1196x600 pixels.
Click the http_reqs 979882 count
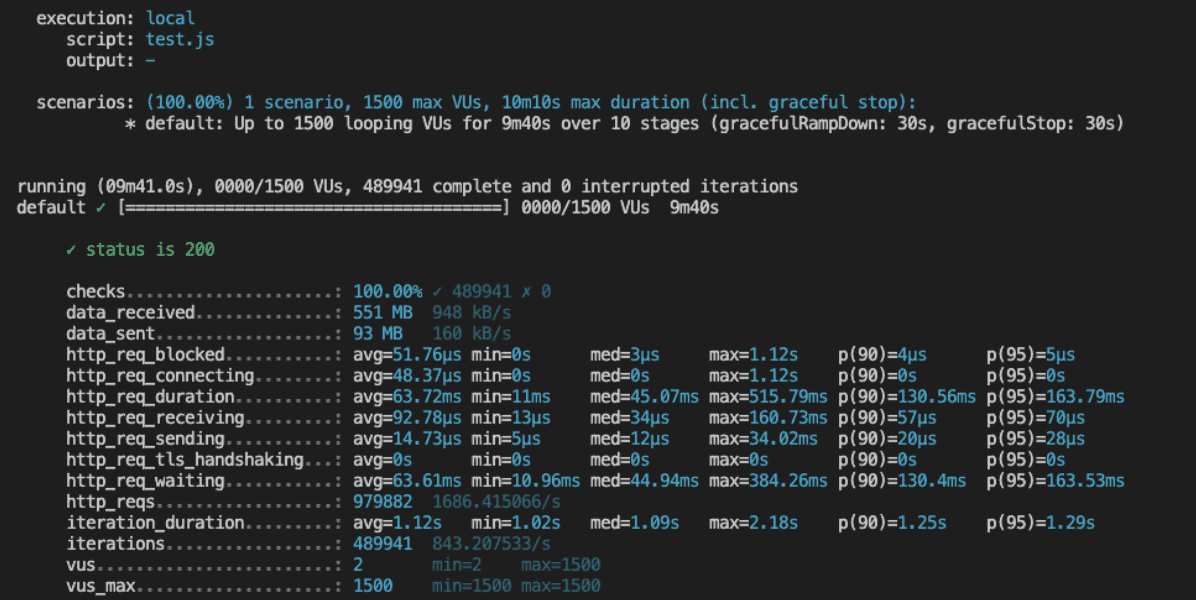(x=383, y=502)
